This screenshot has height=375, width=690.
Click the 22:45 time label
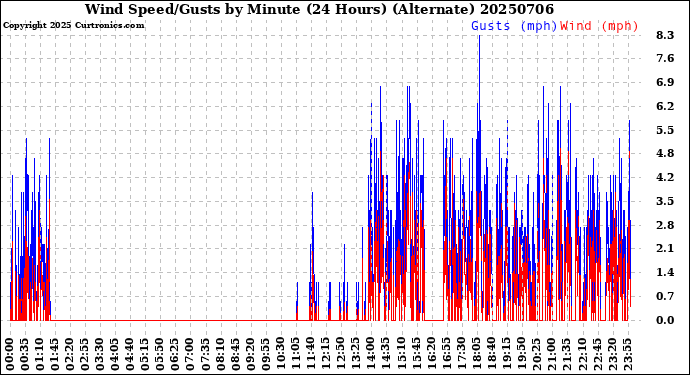point(597,354)
